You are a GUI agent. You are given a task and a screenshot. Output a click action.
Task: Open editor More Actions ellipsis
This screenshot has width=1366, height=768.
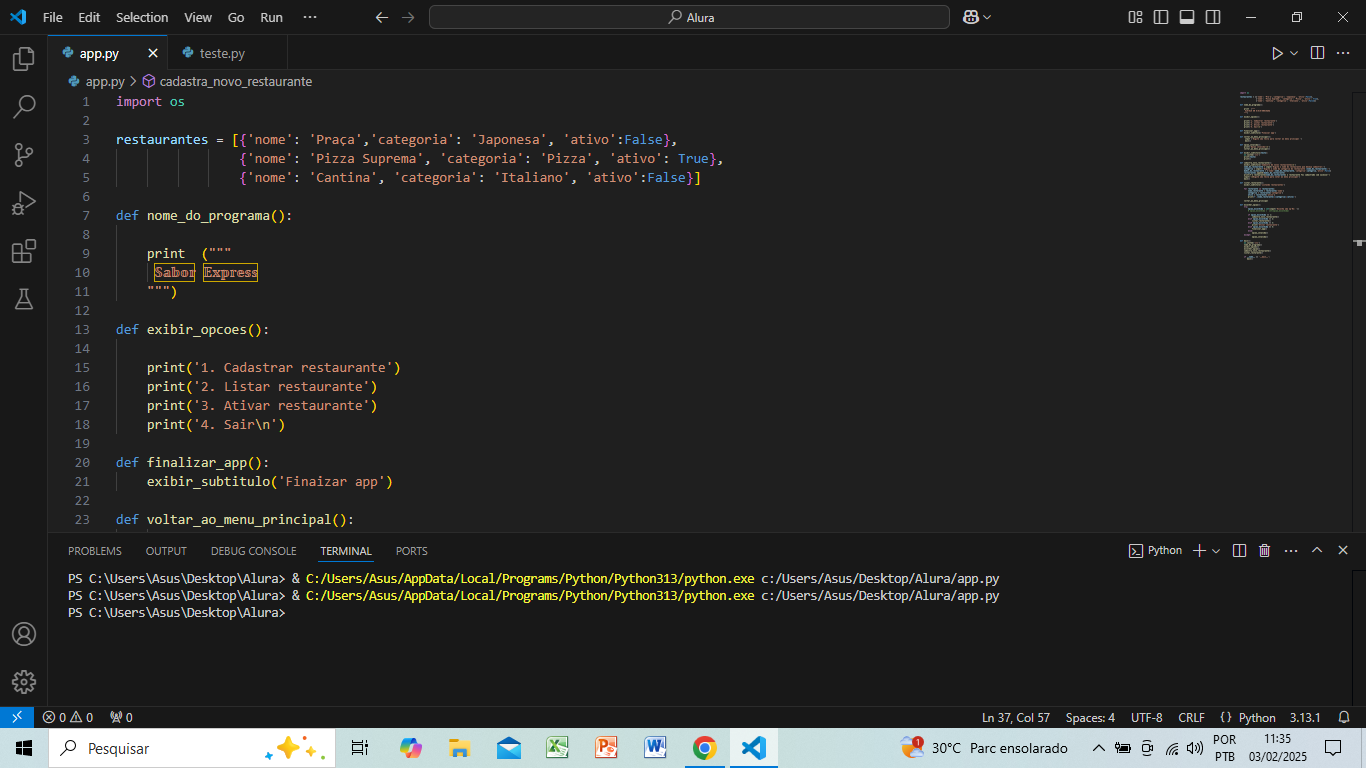(x=1344, y=53)
